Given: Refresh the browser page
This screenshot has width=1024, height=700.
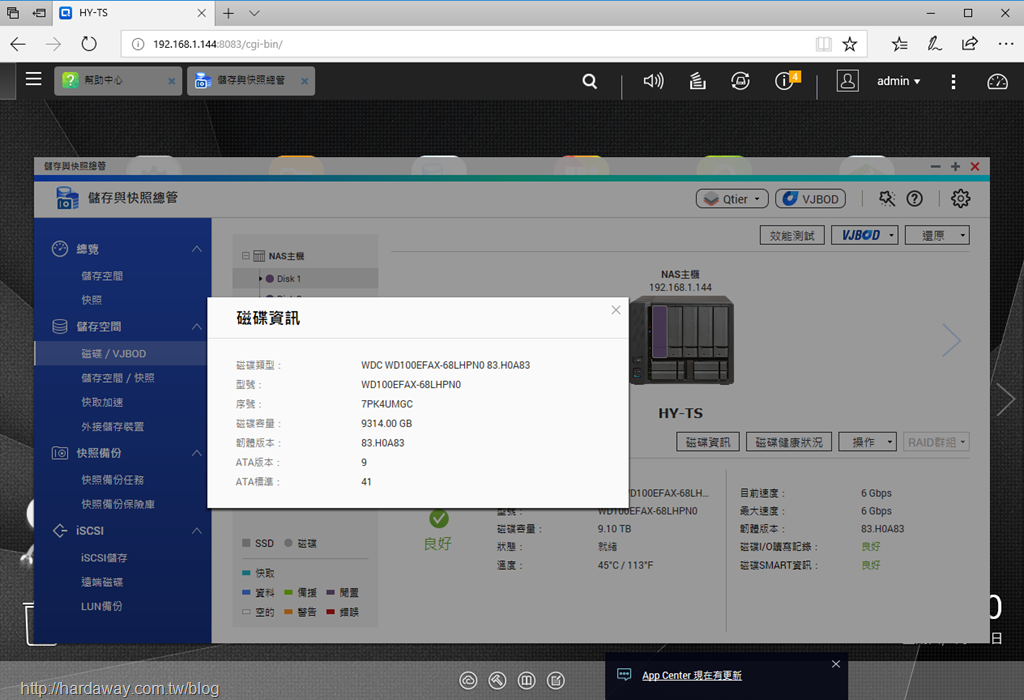Looking at the screenshot, I should click(x=89, y=44).
